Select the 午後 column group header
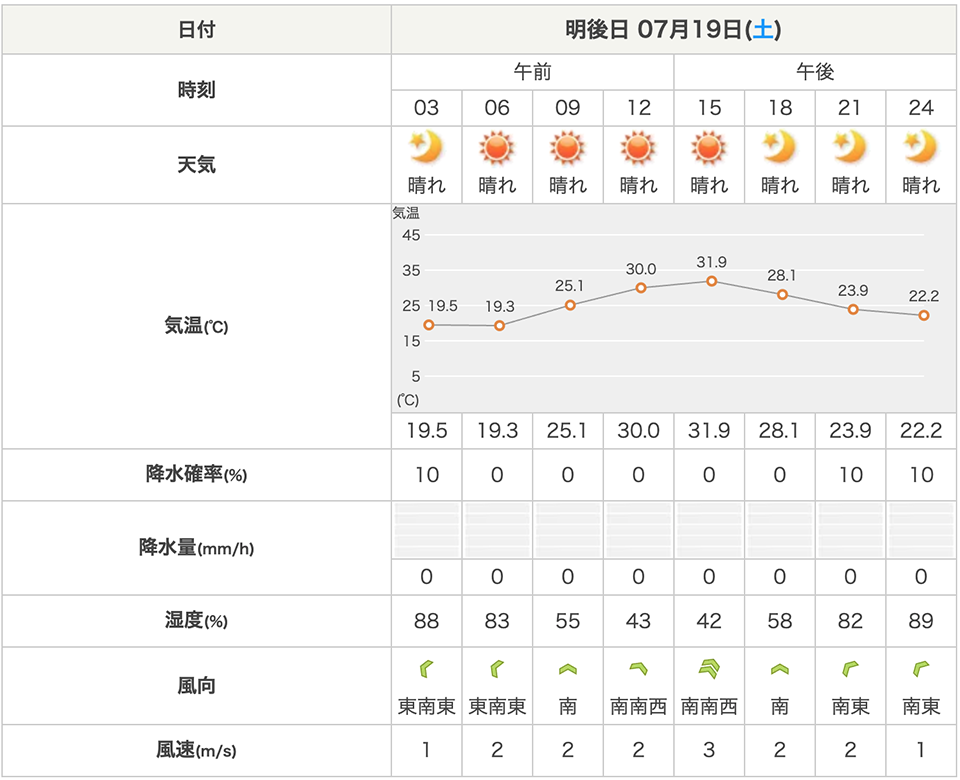The image size is (960, 780). tap(815, 72)
